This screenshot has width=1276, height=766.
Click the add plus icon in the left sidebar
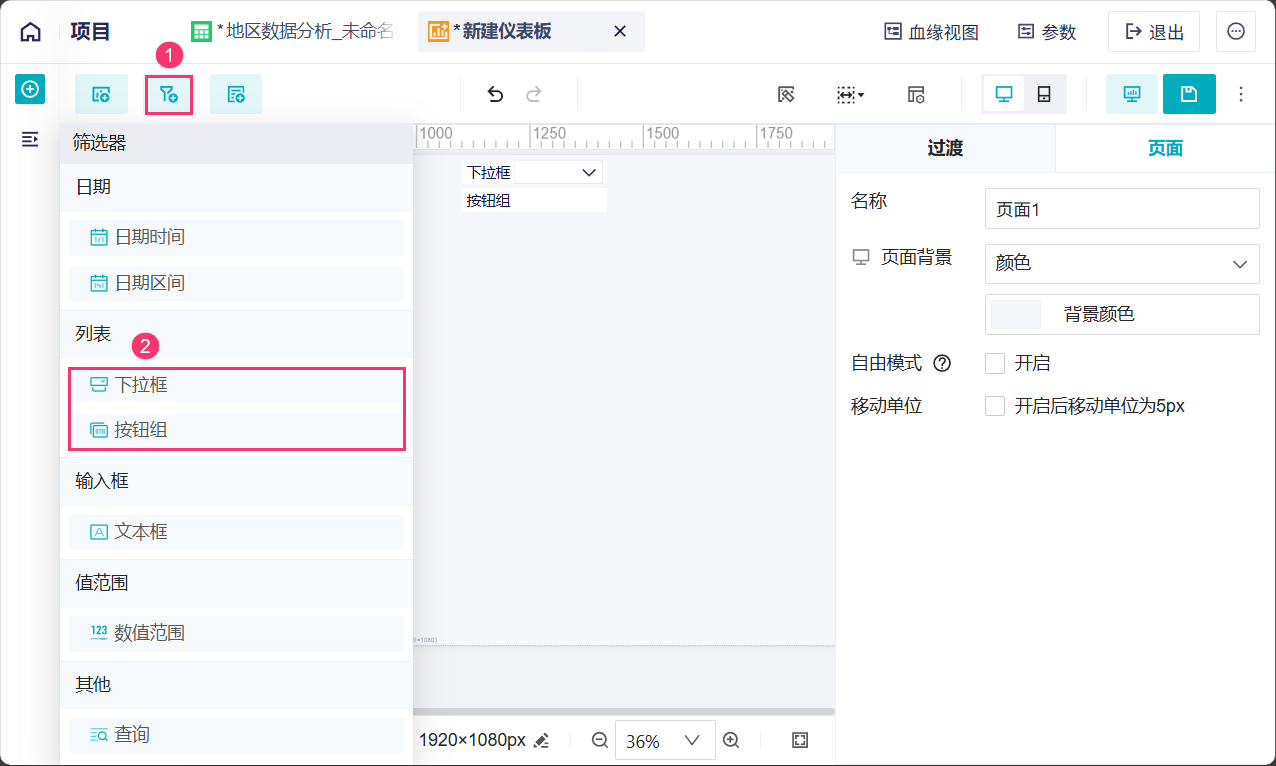tap(30, 90)
